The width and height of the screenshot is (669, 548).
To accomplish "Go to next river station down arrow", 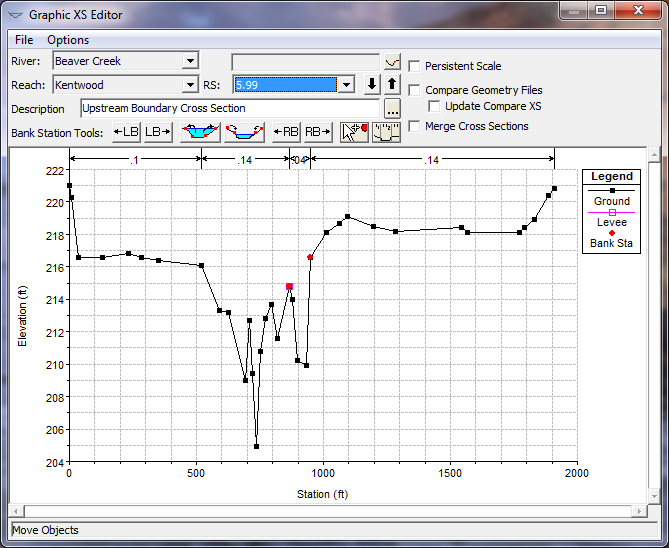I will point(372,85).
